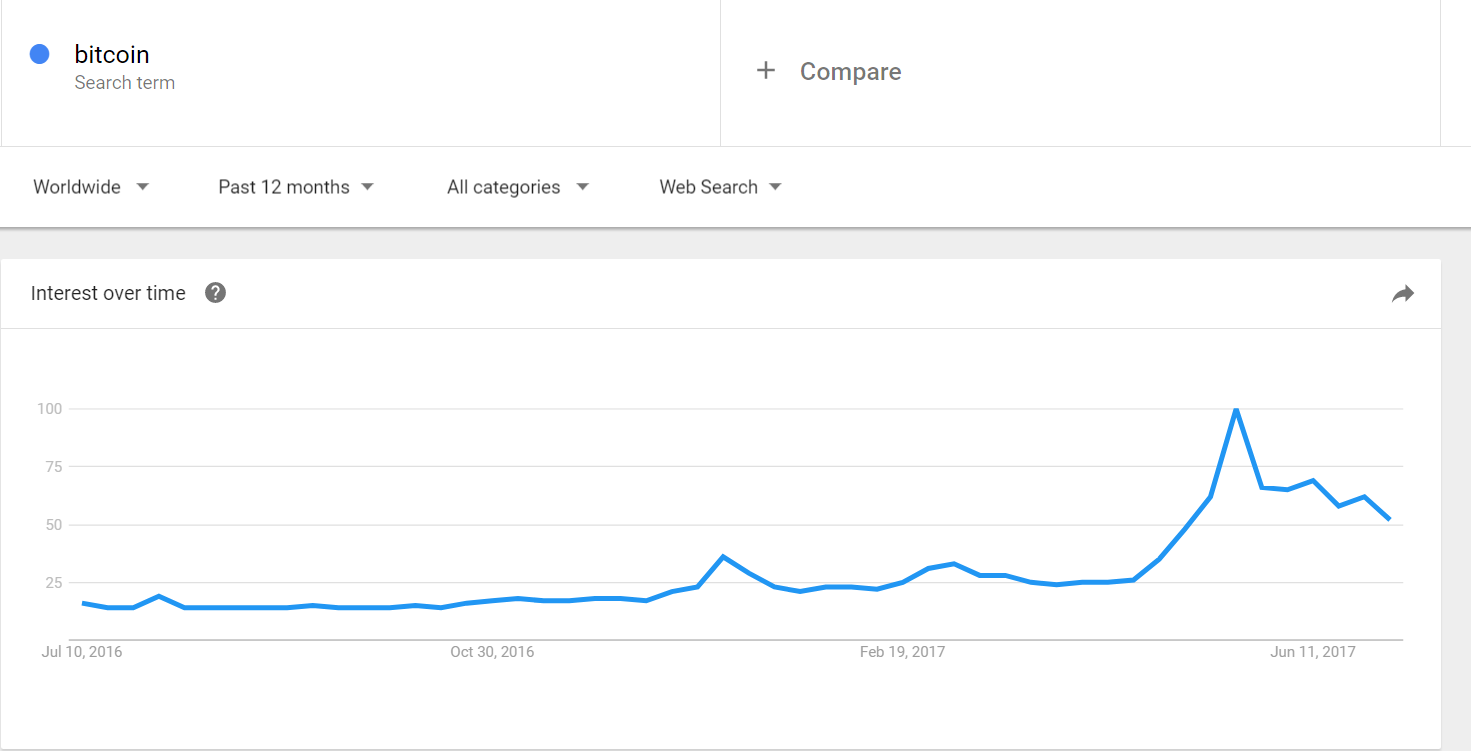Click the Interest over time heading

[x=108, y=293]
